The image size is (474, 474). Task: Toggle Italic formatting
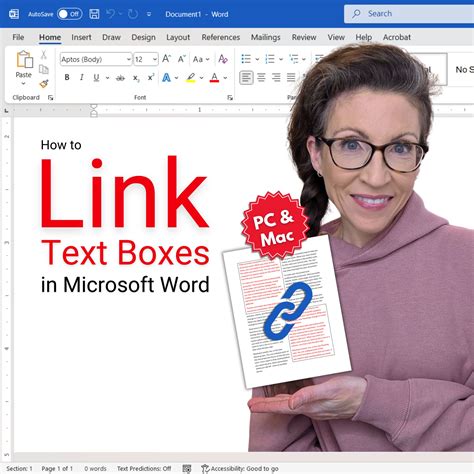81,77
